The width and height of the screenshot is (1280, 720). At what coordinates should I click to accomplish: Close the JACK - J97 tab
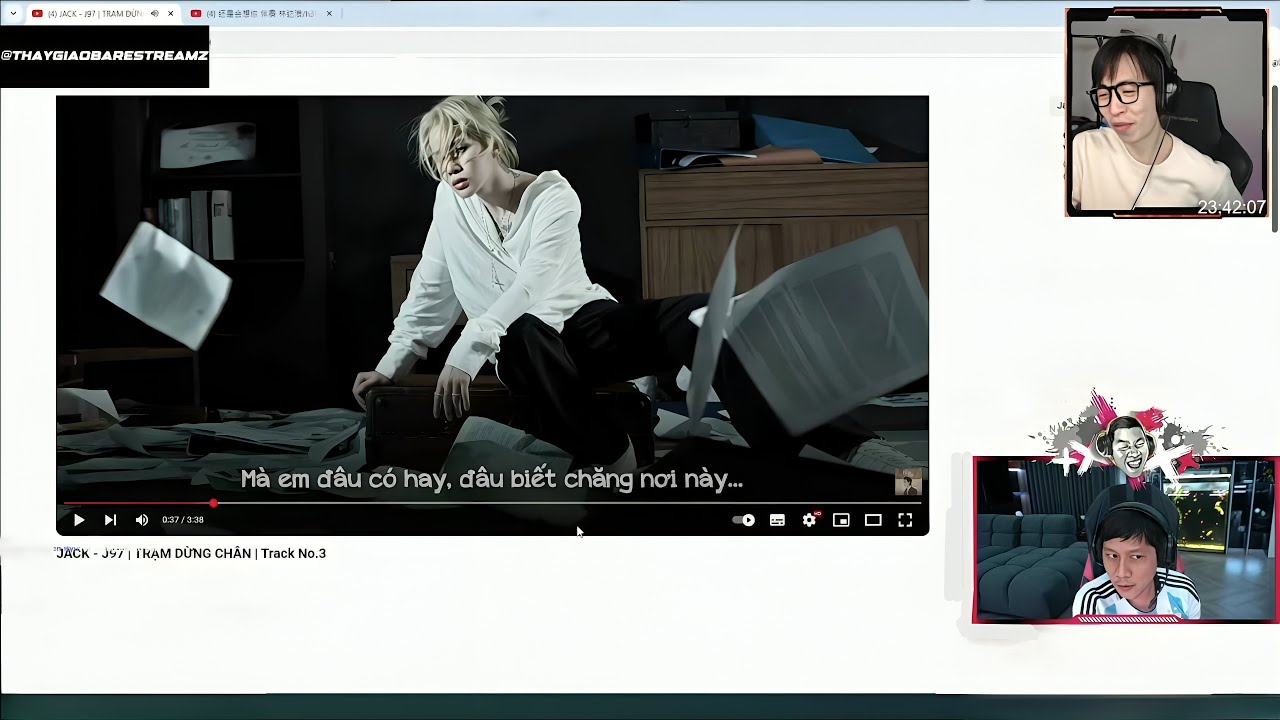(x=171, y=13)
